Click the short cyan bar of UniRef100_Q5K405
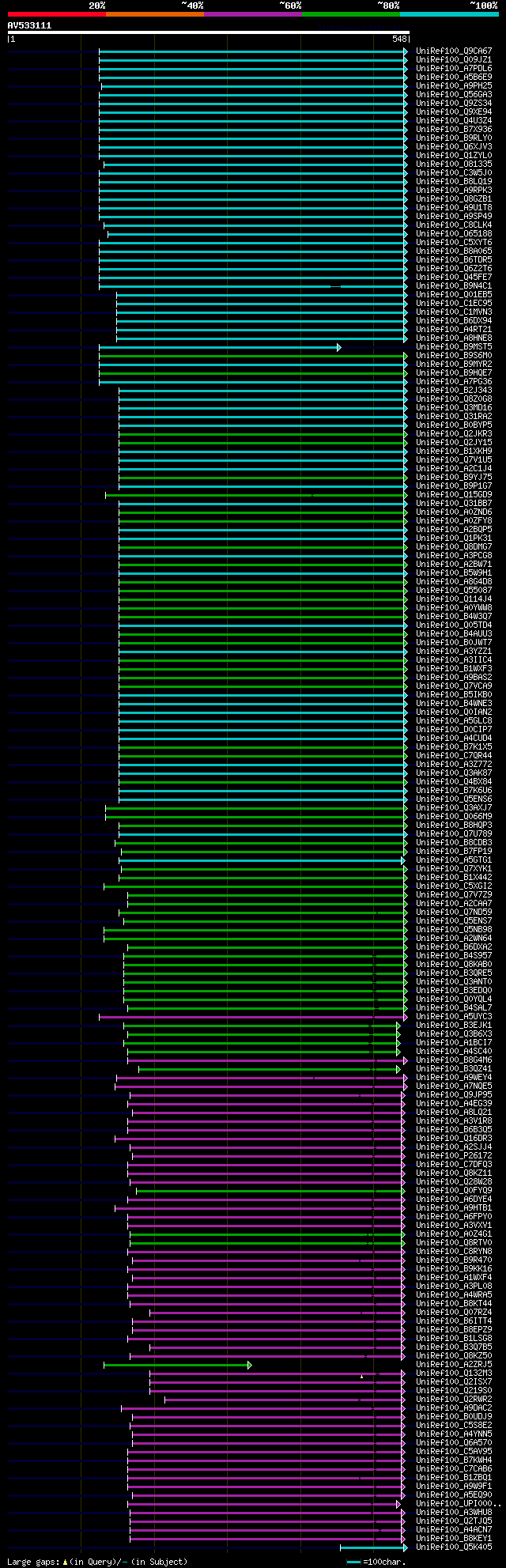Image resolution: width=506 pixels, height=1568 pixels. (x=373, y=1547)
